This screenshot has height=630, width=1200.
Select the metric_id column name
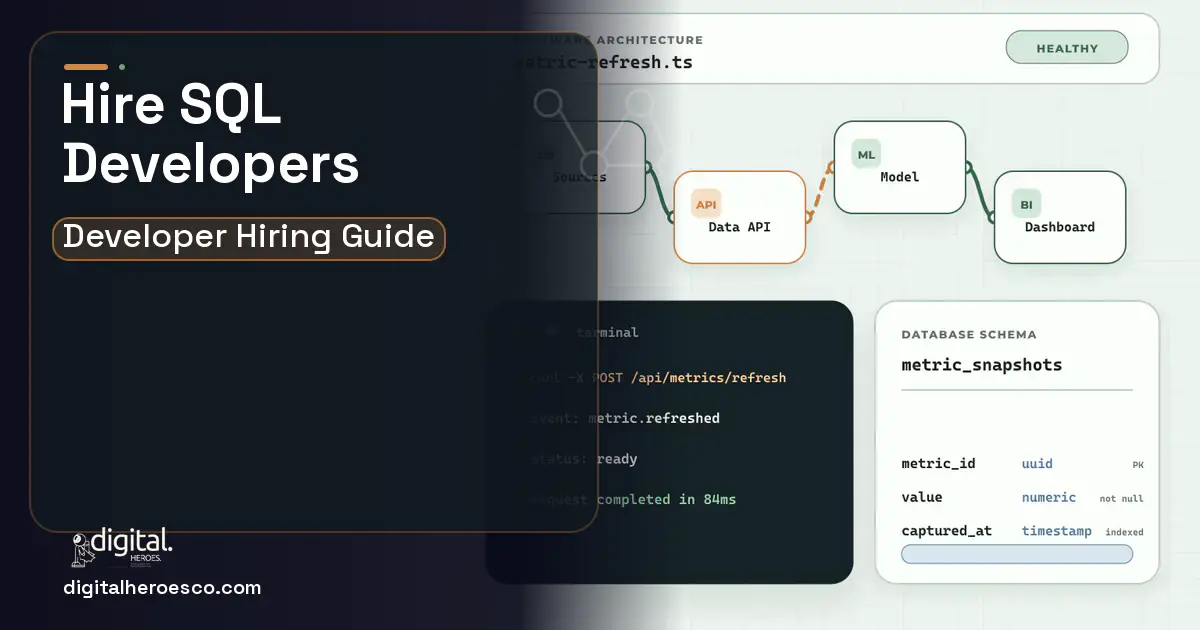tap(938, 464)
